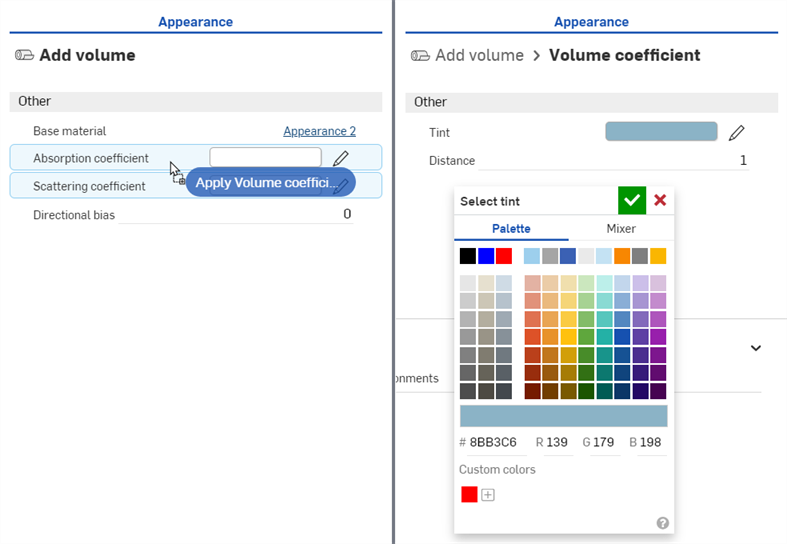Screen dimensions: 787x544
Task: Edit Directional bias value field
Action: point(236,214)
